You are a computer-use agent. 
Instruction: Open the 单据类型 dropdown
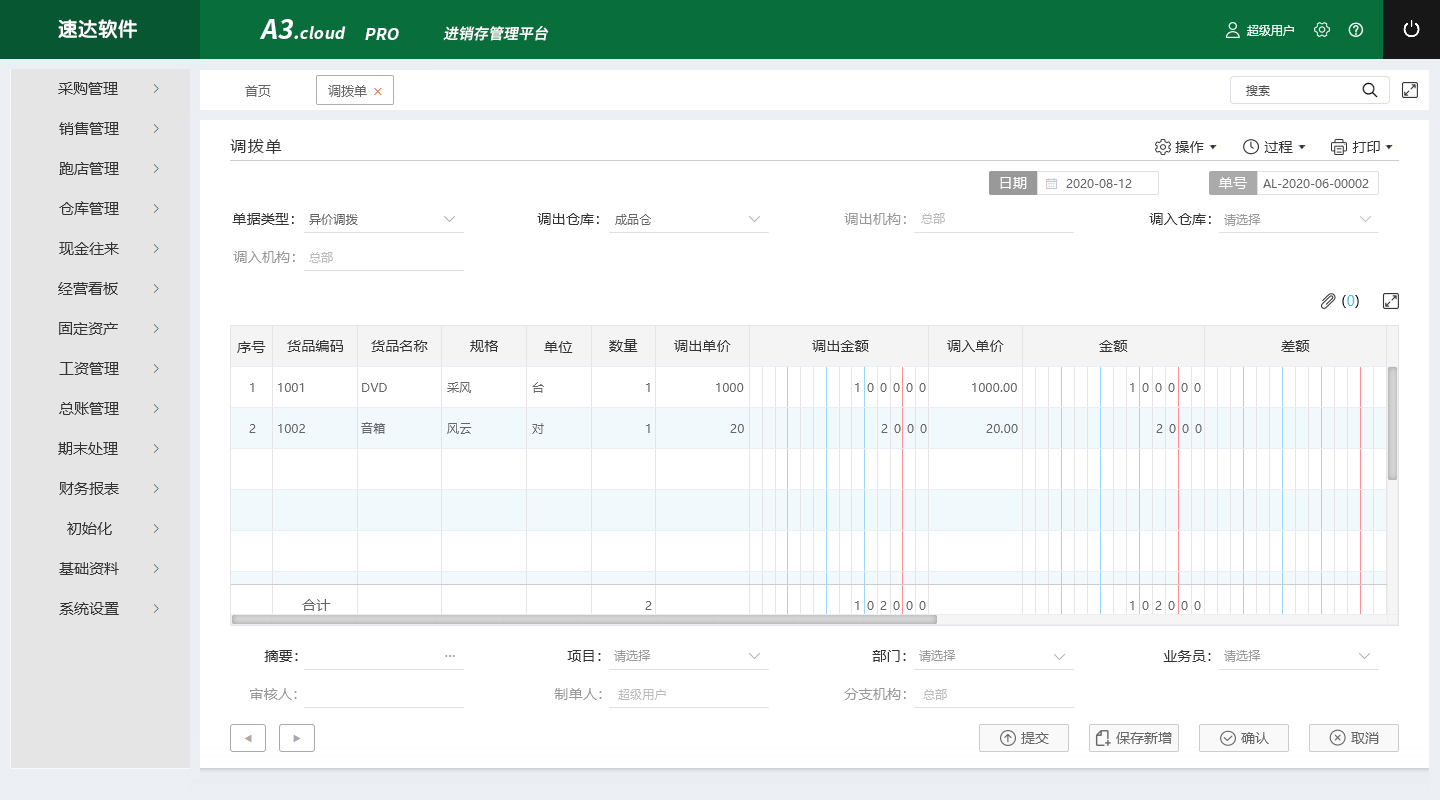(x=384, y=219)
